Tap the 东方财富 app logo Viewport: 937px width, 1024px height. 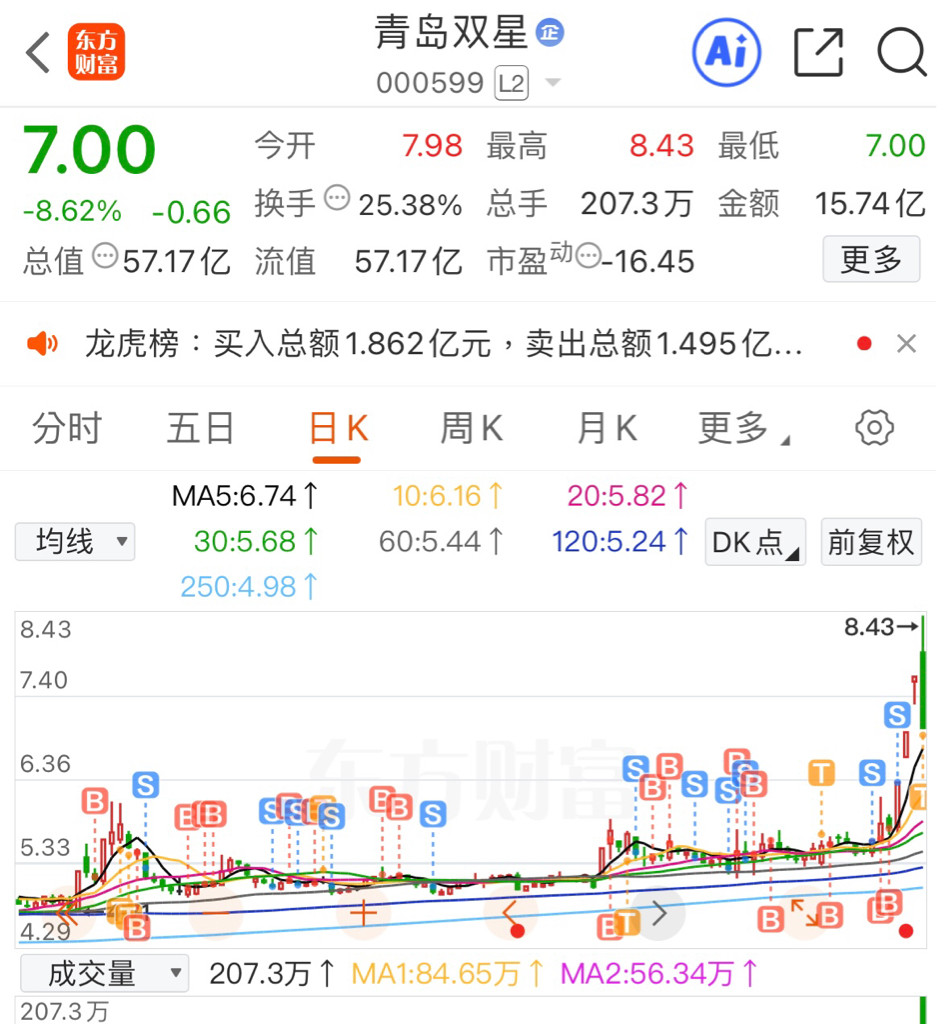(96, 52)
